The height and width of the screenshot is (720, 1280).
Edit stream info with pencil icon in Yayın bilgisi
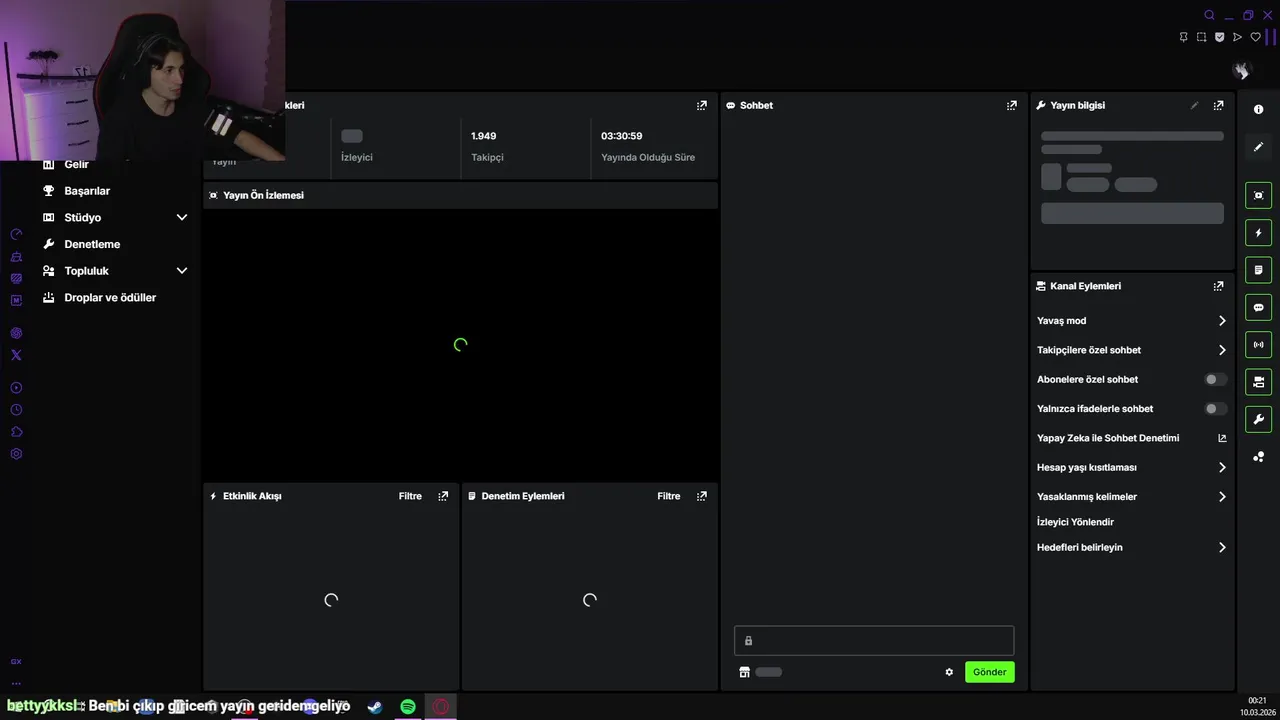[x=1194, y=105]
